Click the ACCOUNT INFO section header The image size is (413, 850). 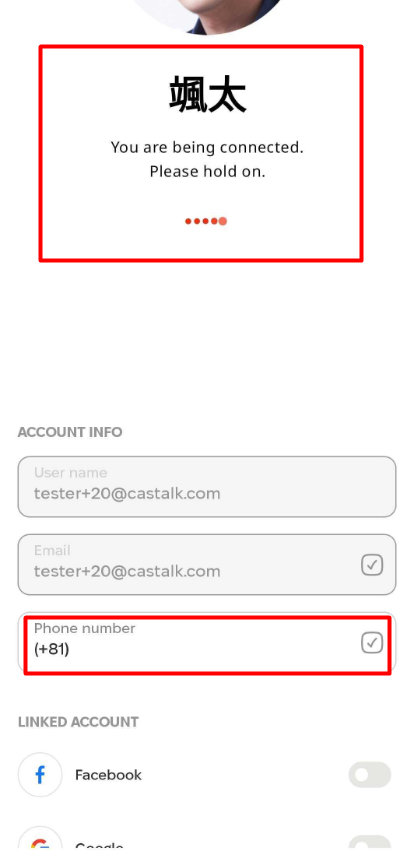coord(70,432)
